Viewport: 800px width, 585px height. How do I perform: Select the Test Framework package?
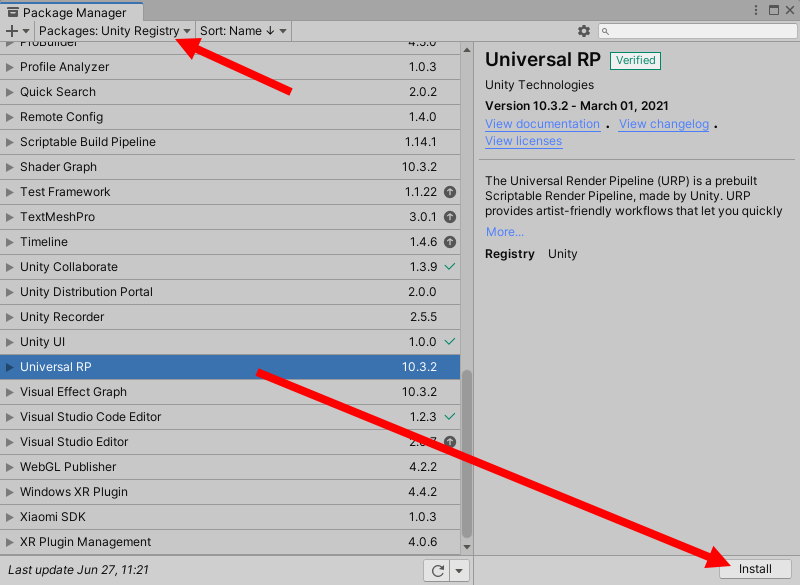(230, 192)
